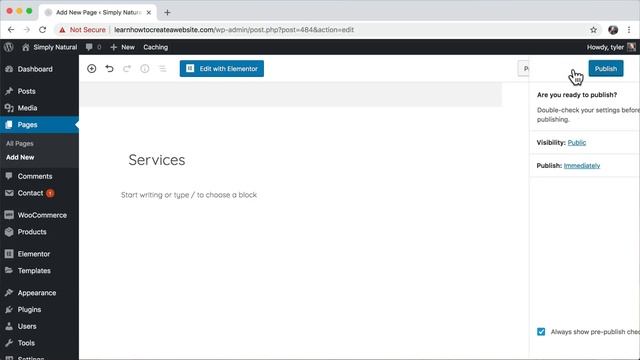640x360 pixels.
Task: Show content structure info icon
Action: point(144,69)
